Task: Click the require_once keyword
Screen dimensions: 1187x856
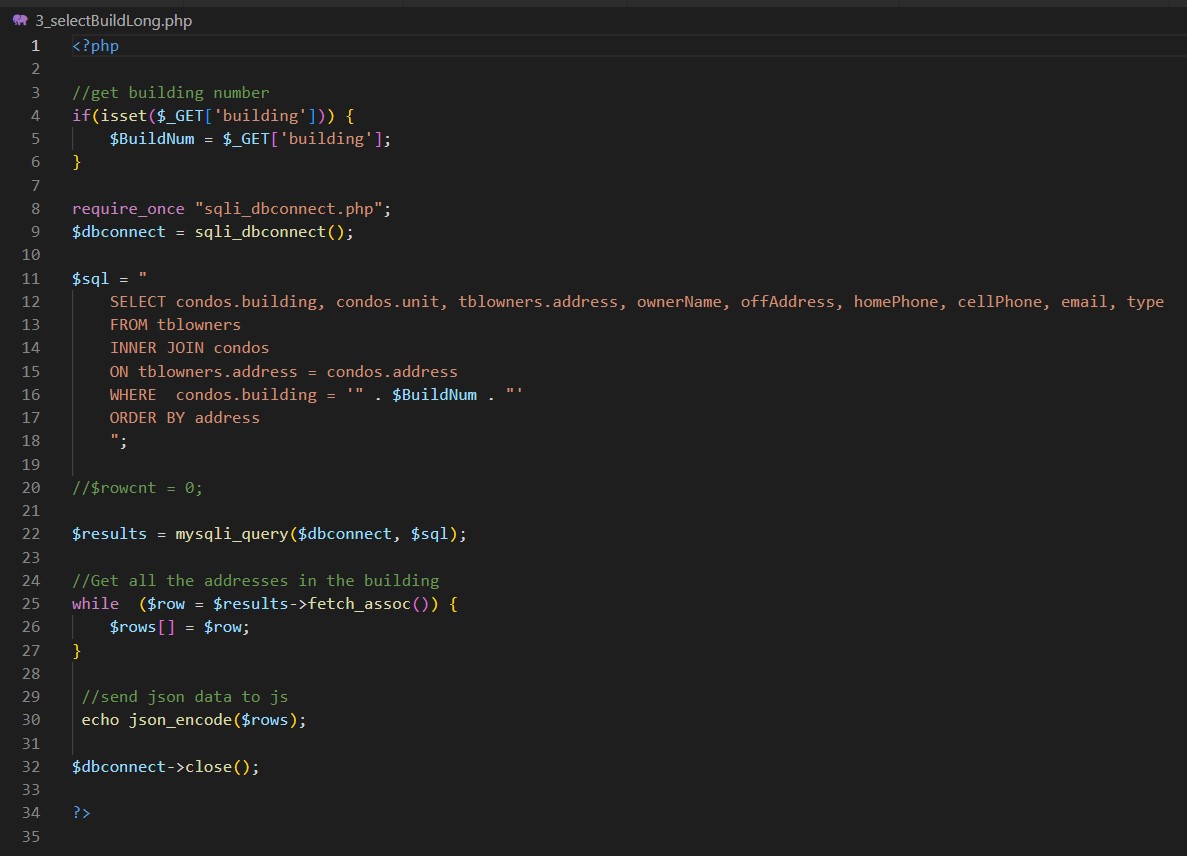Action: 128,209
